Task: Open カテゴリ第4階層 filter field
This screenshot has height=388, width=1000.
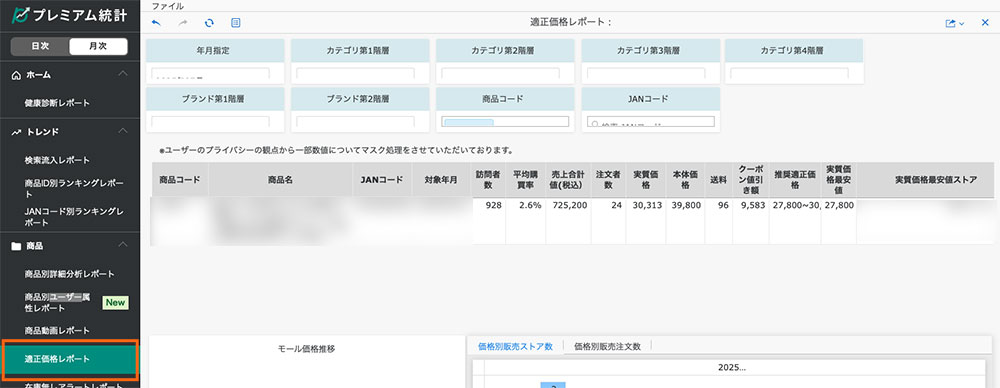Action: 791,74
